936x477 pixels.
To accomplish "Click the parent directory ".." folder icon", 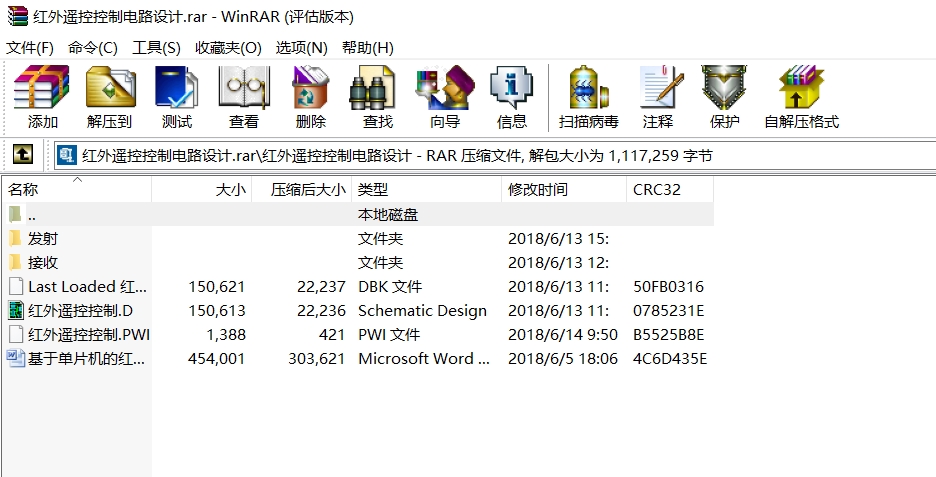I will coord(16,214).
